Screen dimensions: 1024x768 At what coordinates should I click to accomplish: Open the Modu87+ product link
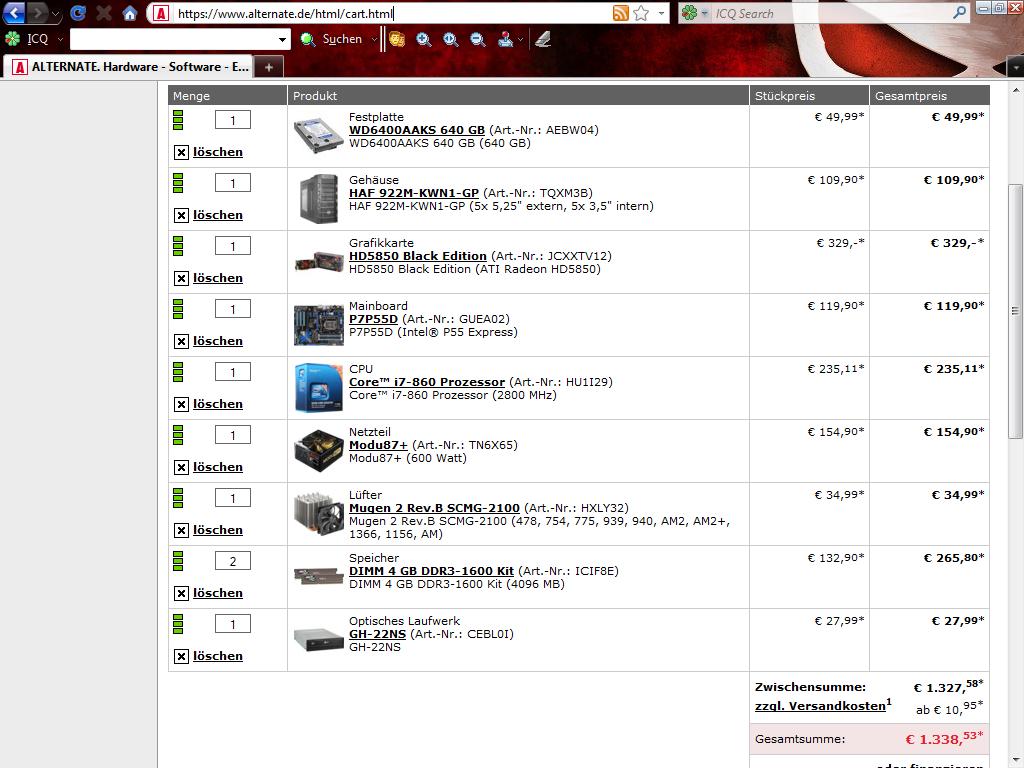(x=378, y=445)
